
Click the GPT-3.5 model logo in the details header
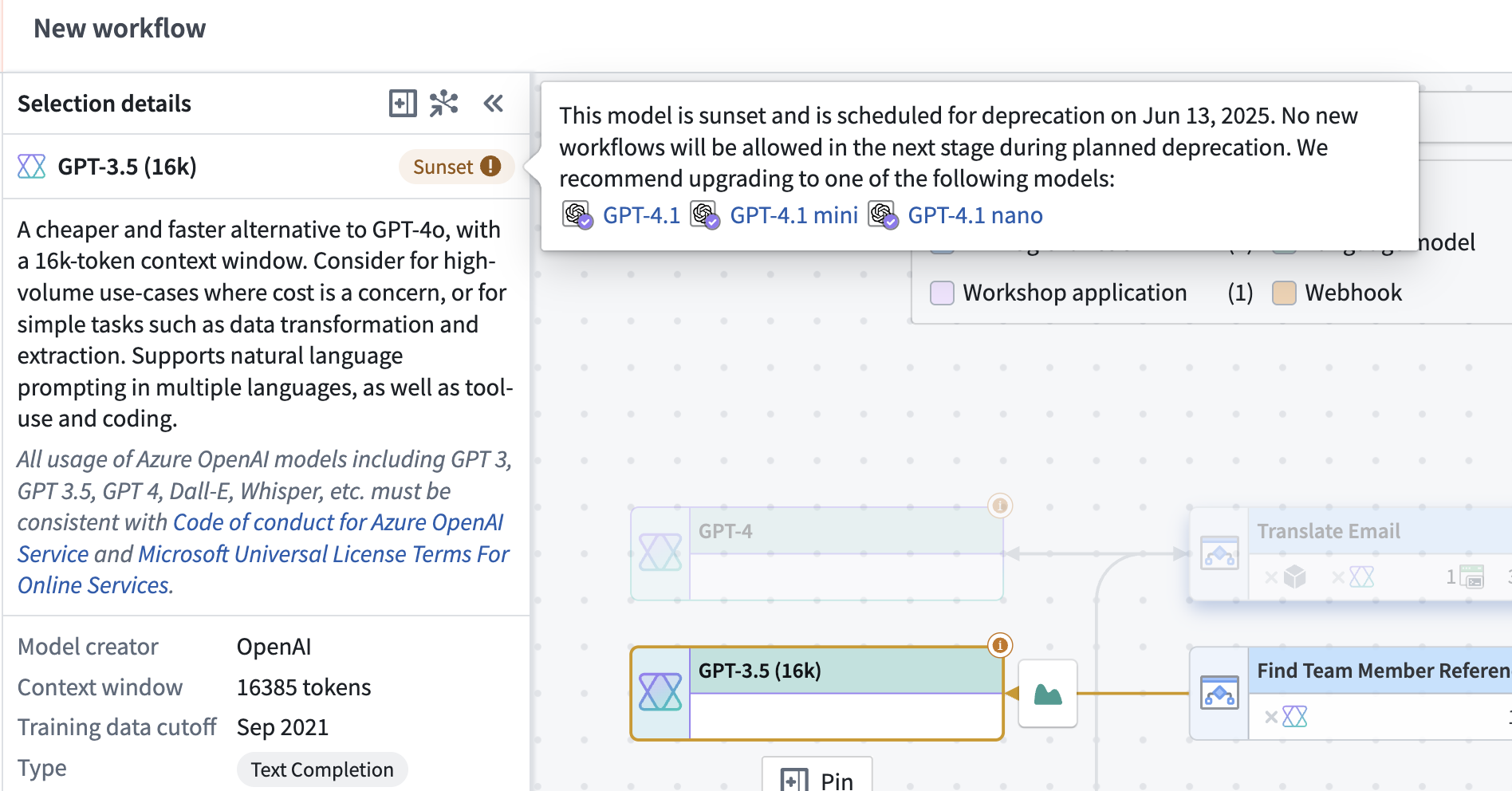point(30,167)
